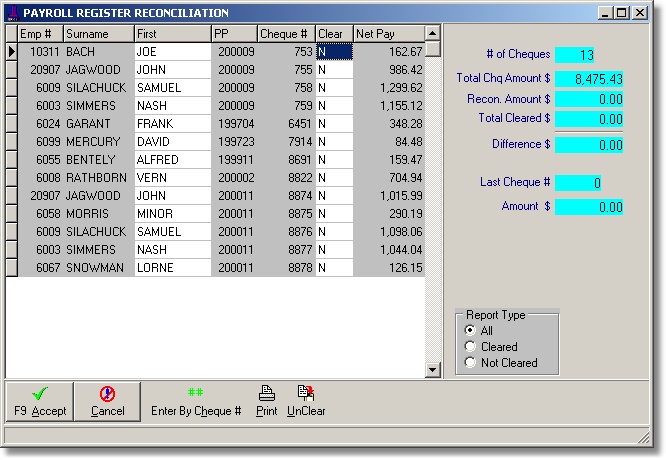Select first name JOE cell for BACH
This screenshot has width=666, height=460.
pyautogui.click(x=172, y=52)
